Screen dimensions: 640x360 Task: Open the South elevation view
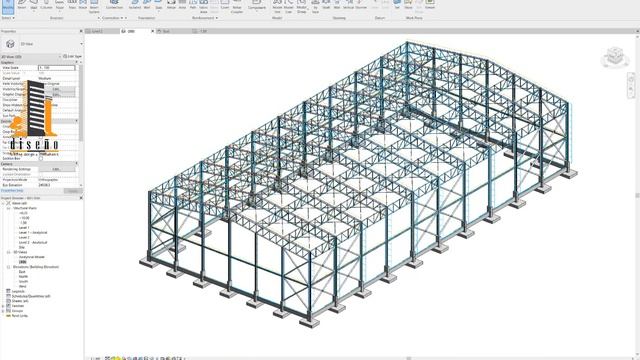[23, 282]
